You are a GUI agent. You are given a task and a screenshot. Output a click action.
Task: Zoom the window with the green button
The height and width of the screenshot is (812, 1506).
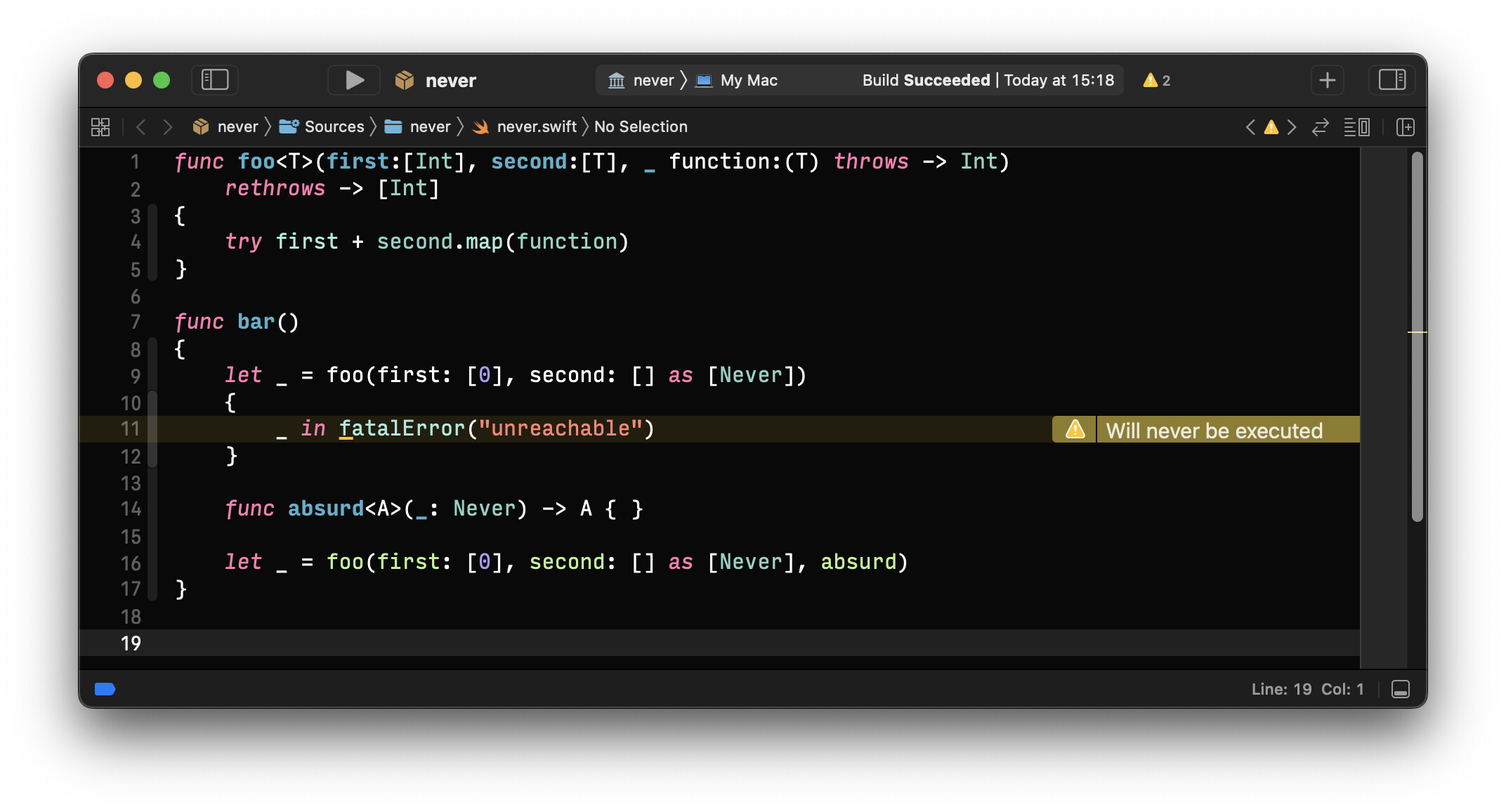(x=162, y=80)
